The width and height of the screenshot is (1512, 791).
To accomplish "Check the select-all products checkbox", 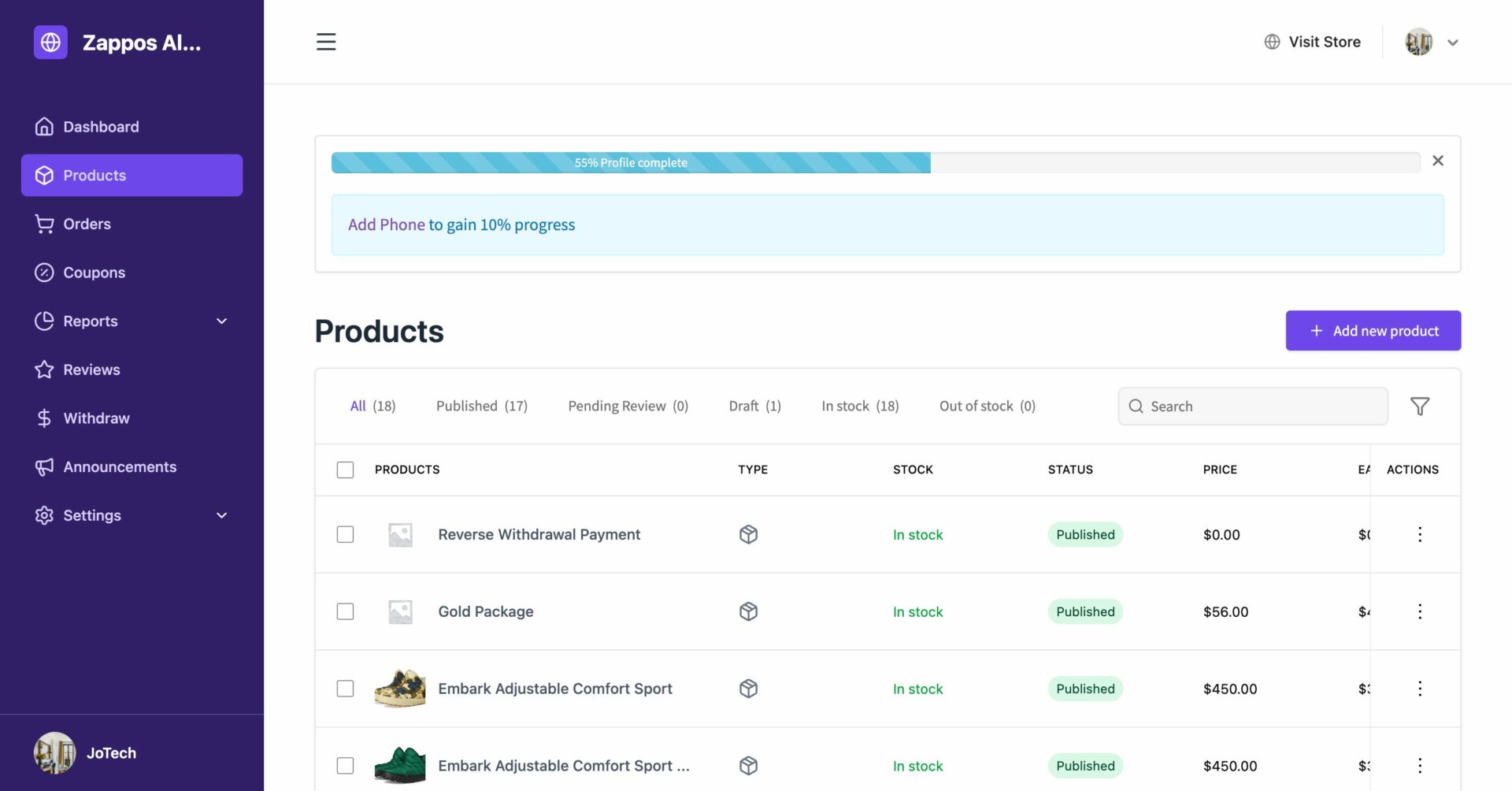I will pyautogui.click(x=346, y=469).
